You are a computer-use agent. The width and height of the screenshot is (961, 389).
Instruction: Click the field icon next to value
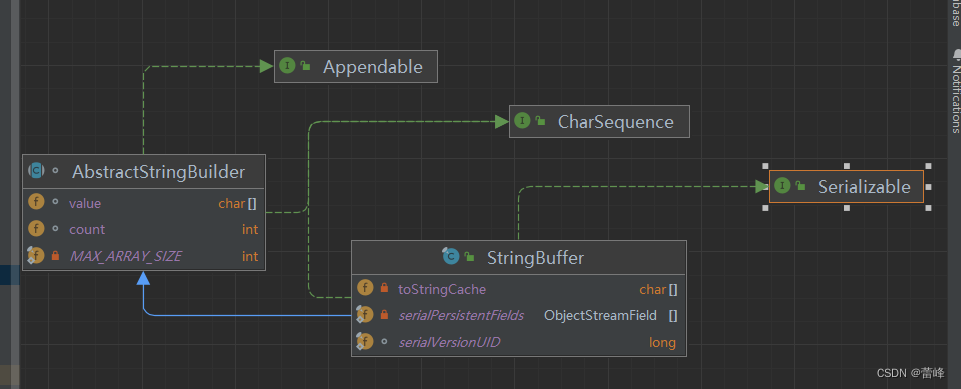click(x=36, y=203)
